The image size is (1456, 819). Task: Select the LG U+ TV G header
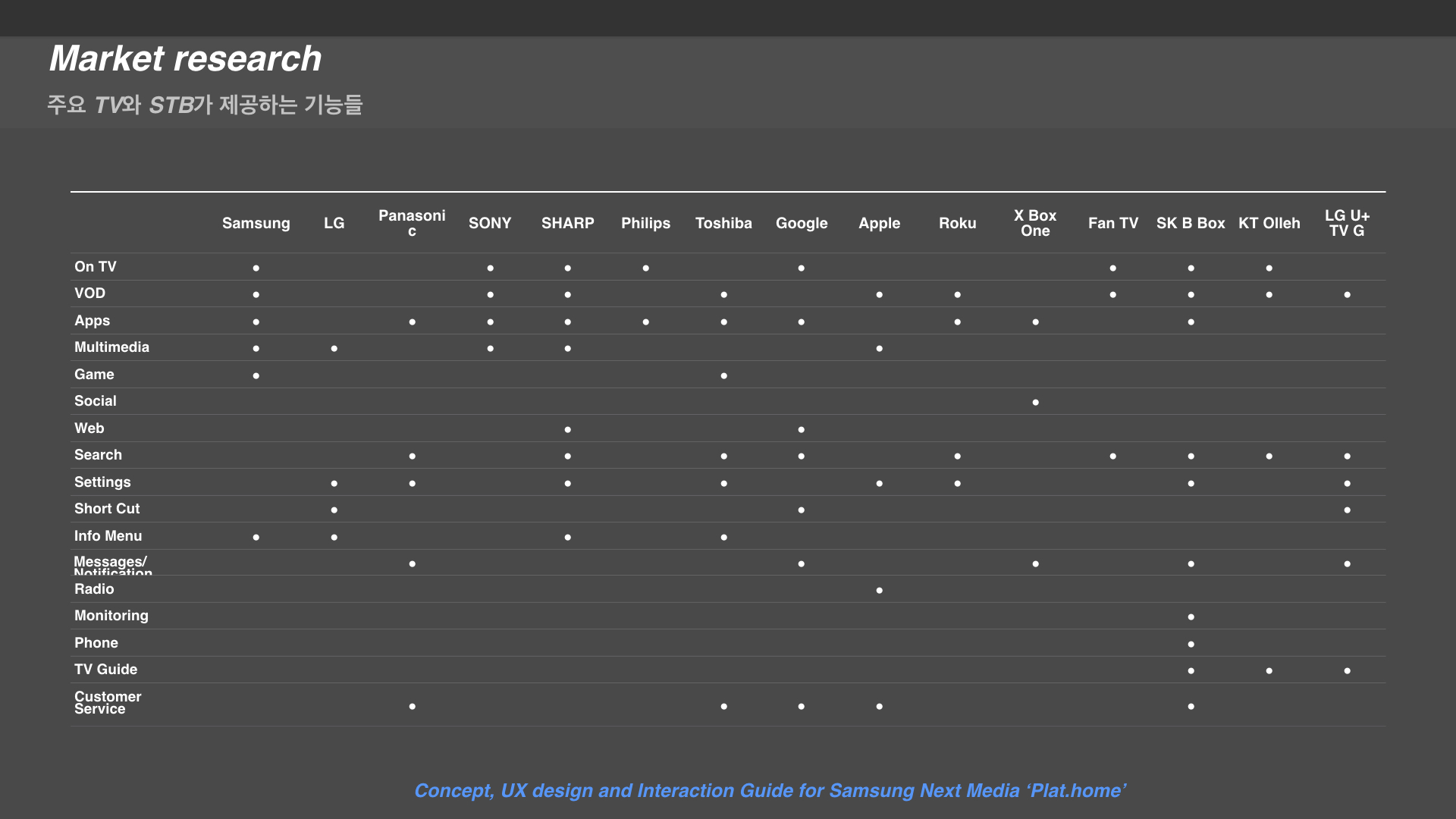click(x=1347, y=223)
